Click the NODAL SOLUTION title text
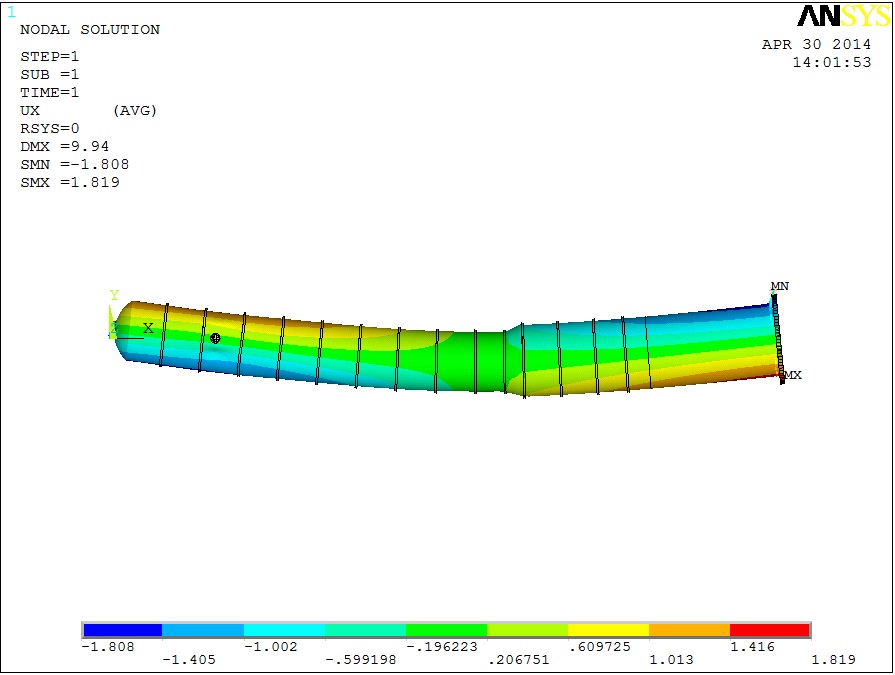Viewport: 895px width, 675px height. tap(90, 30)
